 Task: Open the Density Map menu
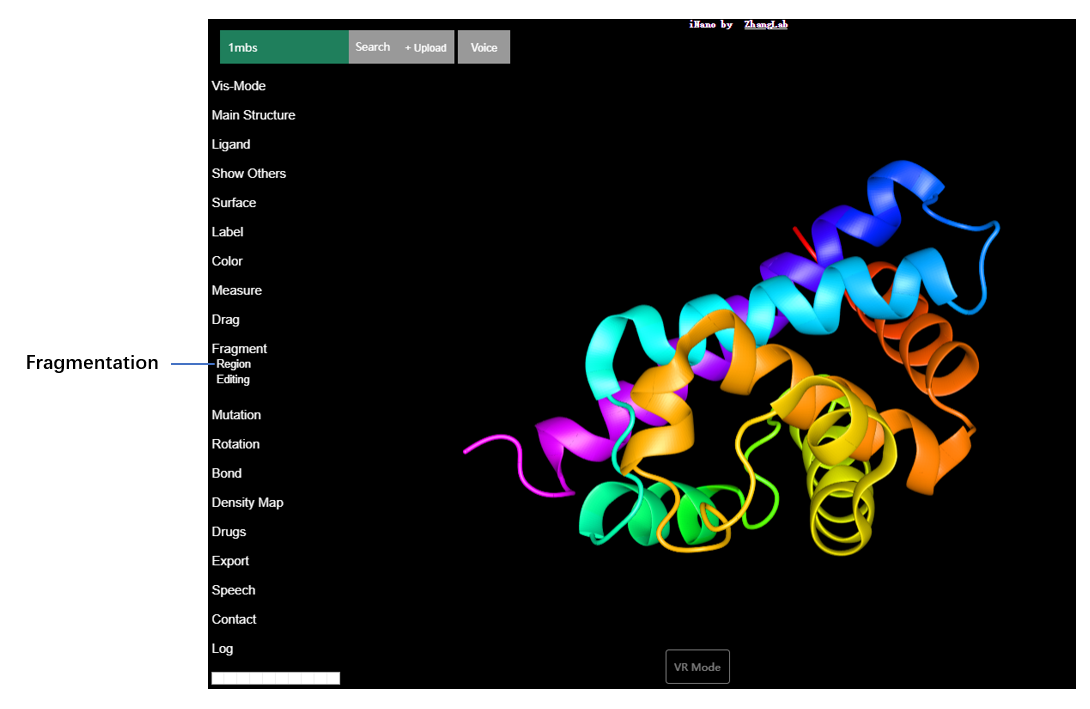point(247,503)
